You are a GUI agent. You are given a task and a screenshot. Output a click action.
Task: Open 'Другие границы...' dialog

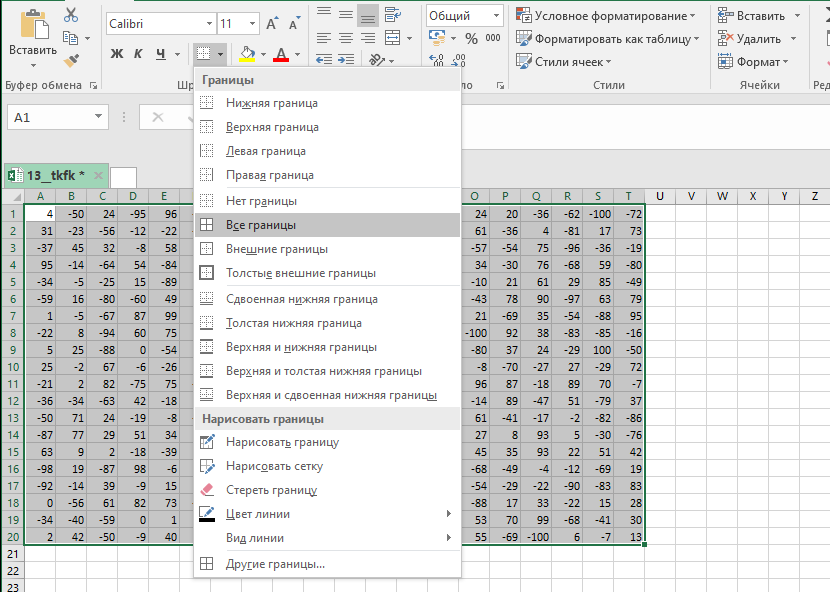pos(275,564)
